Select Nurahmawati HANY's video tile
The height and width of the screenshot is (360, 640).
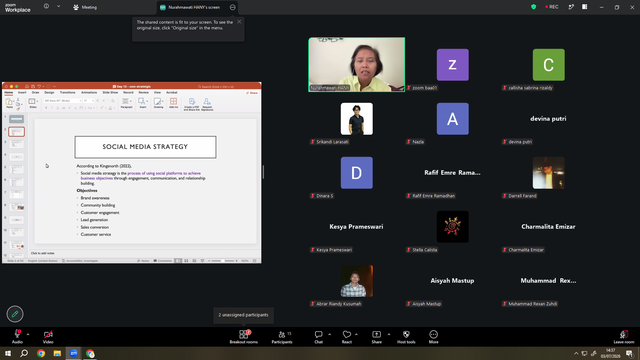tap(357, 64)
